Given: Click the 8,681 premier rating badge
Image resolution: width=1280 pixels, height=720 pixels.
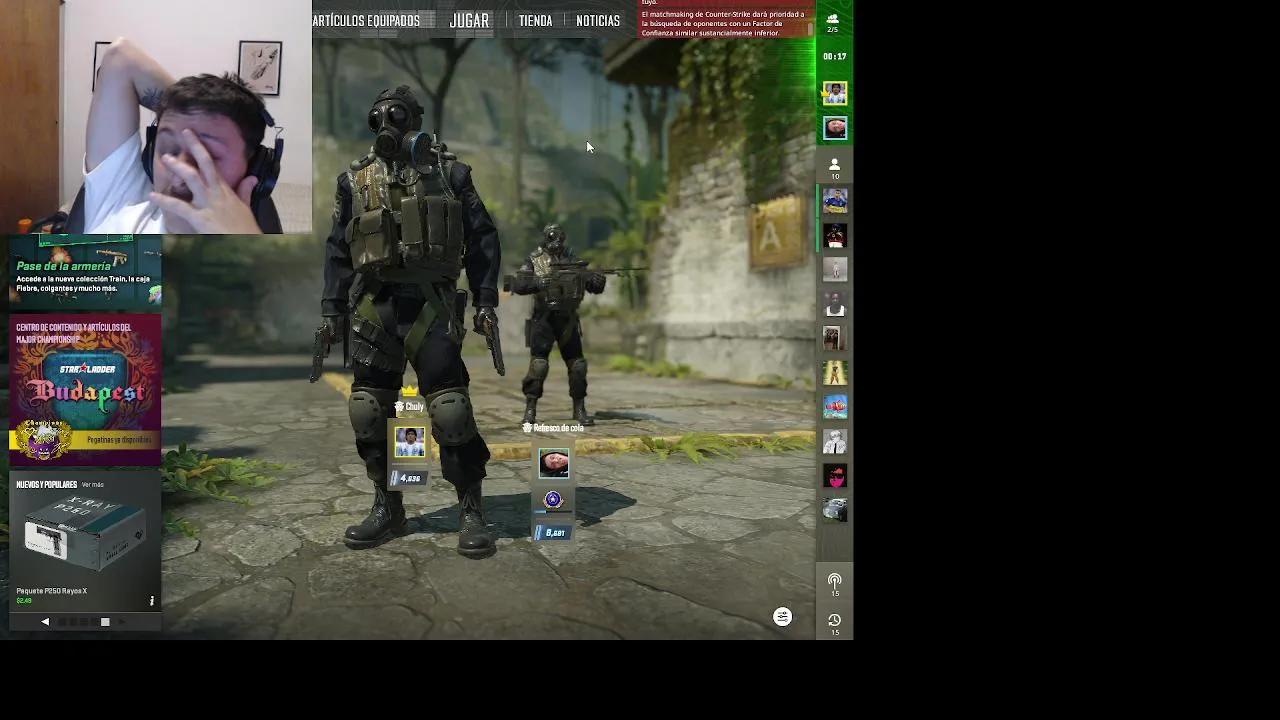Looking at the screenshot, I should point(553,533).
